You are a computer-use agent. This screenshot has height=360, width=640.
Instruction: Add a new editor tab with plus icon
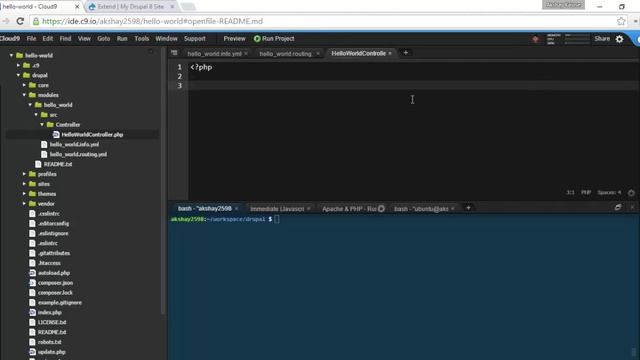click(x=406, y=53)
